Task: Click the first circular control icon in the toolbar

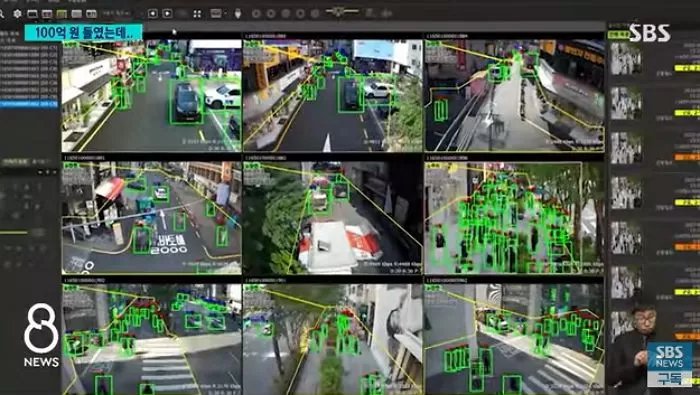Action: [x=256, y=14]
